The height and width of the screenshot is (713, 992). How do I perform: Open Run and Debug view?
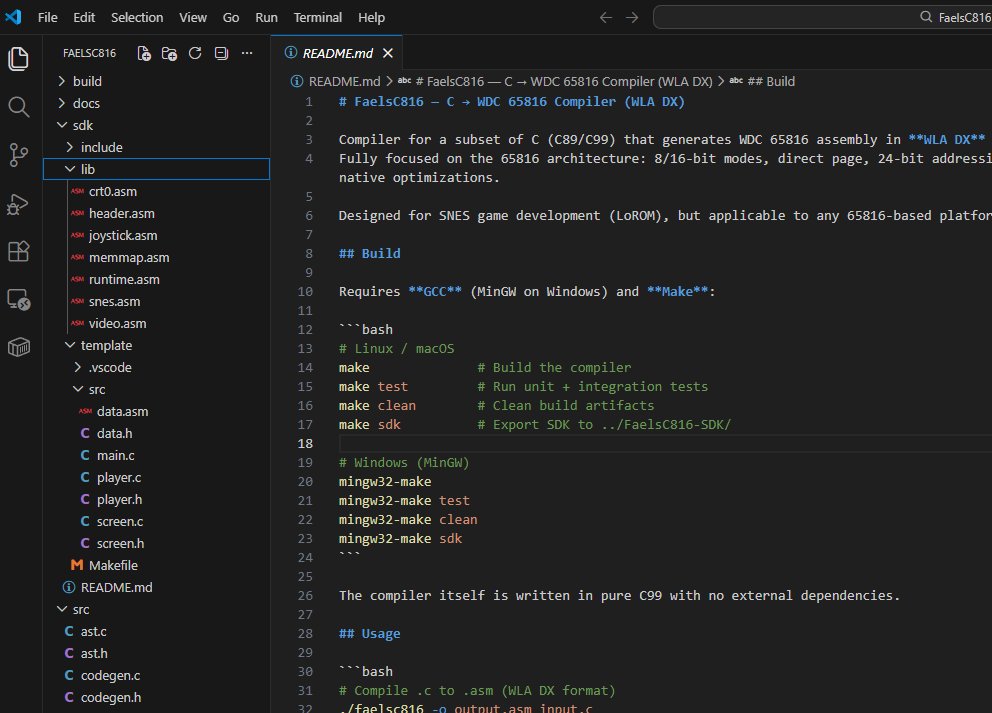tap(18, 204)
